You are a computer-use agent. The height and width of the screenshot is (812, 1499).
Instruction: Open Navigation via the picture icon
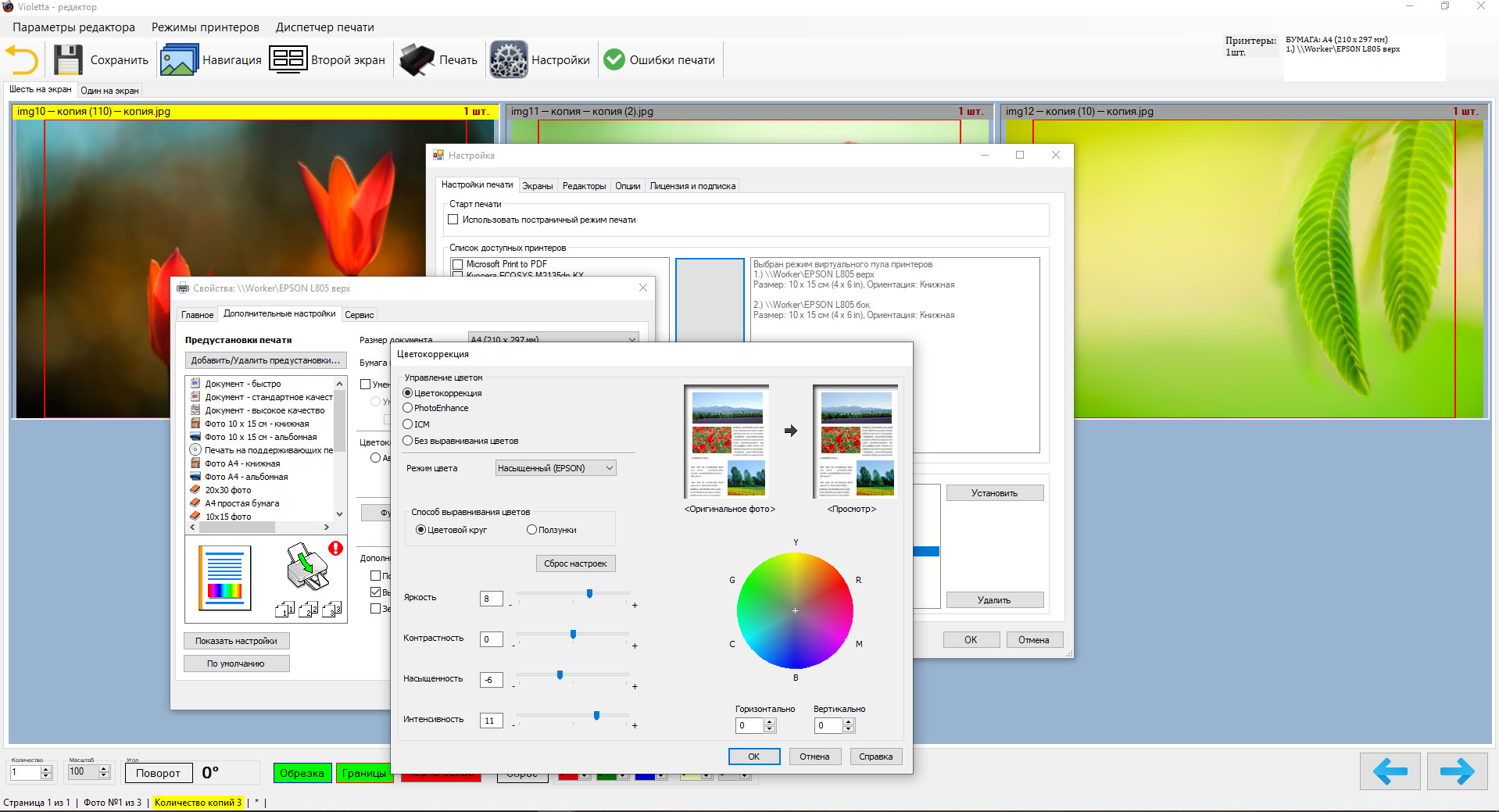[x=179, y=60]
